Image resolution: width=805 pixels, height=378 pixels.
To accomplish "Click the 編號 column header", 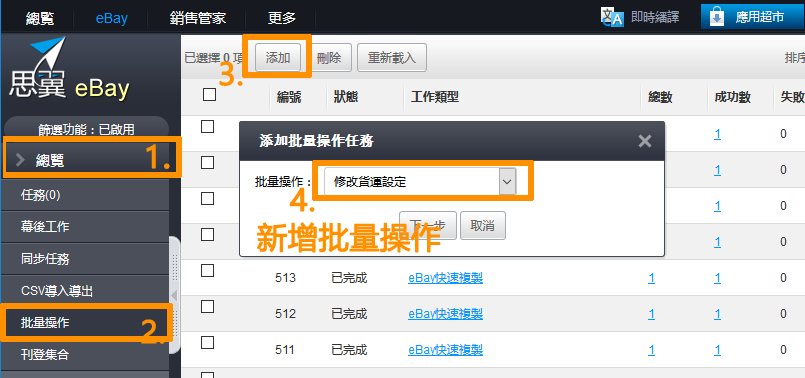I will (x=289, y=98).
